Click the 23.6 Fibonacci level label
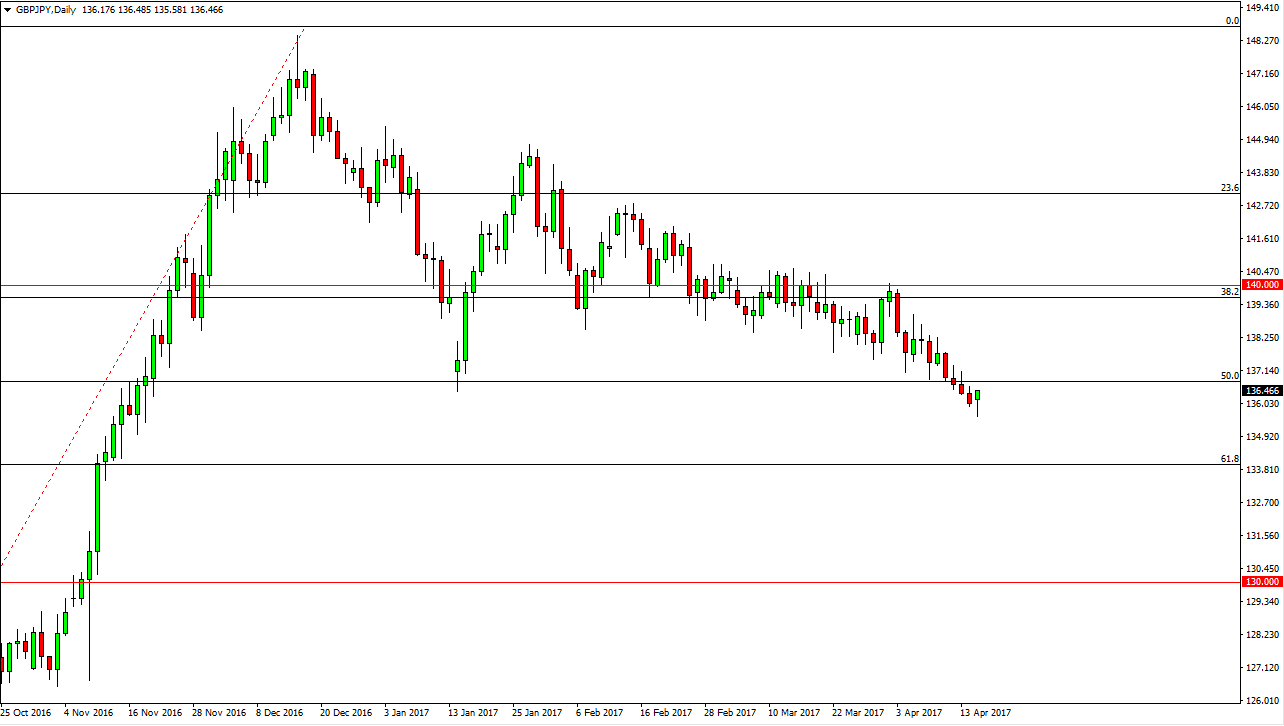Viewport: 1284px width, 726px height. [x=1230, y=187]
